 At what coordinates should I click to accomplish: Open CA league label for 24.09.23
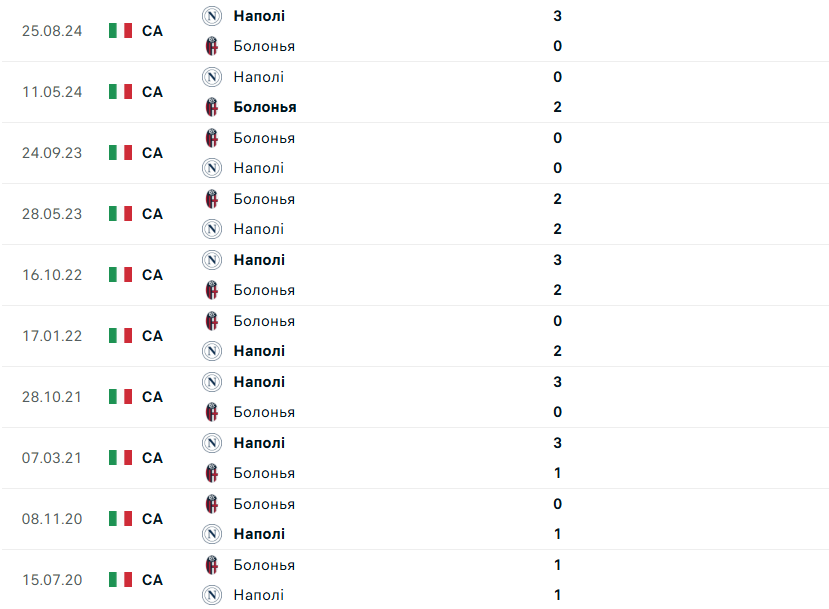152,153
